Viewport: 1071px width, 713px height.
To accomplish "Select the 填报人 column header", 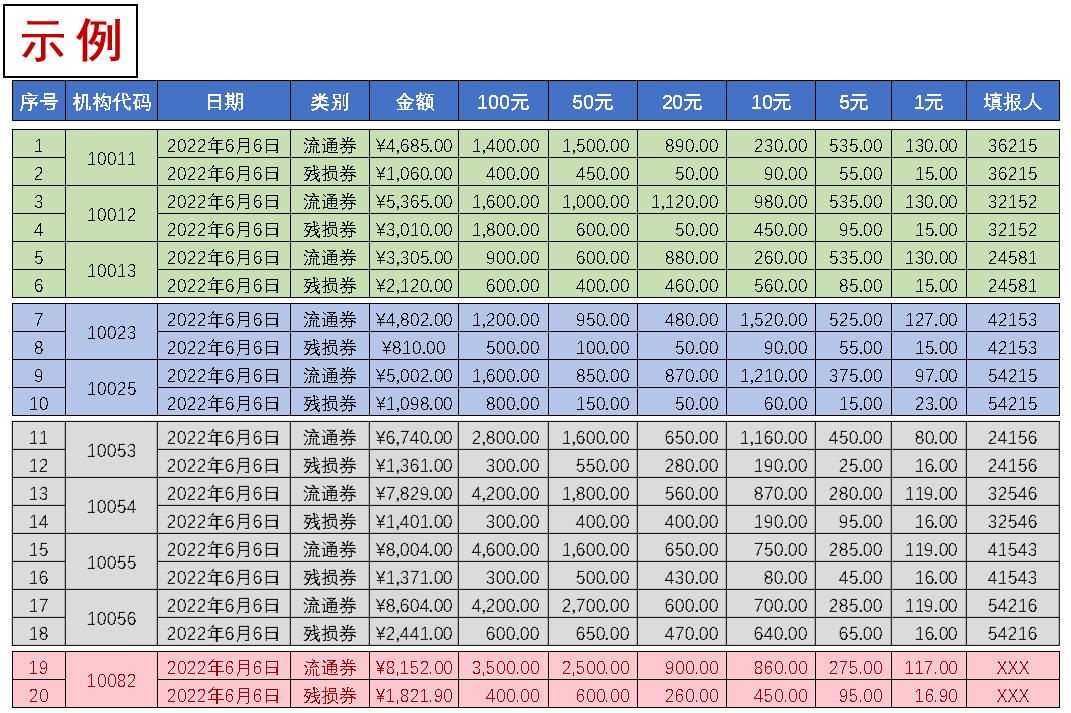I will [x=1013, y=101].
